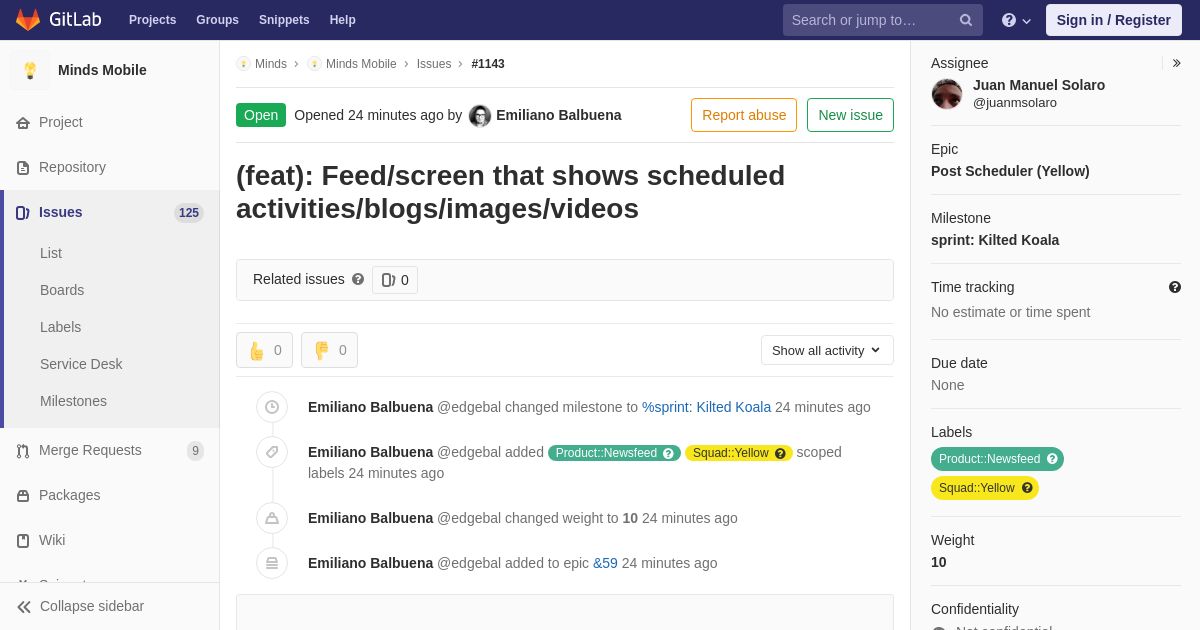1200x630 pixels.
Task: Open Help in top navigation
Action: (343, 20)
